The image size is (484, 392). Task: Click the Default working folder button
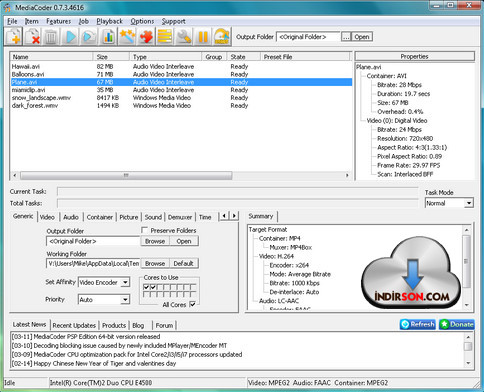click(184, 263)
